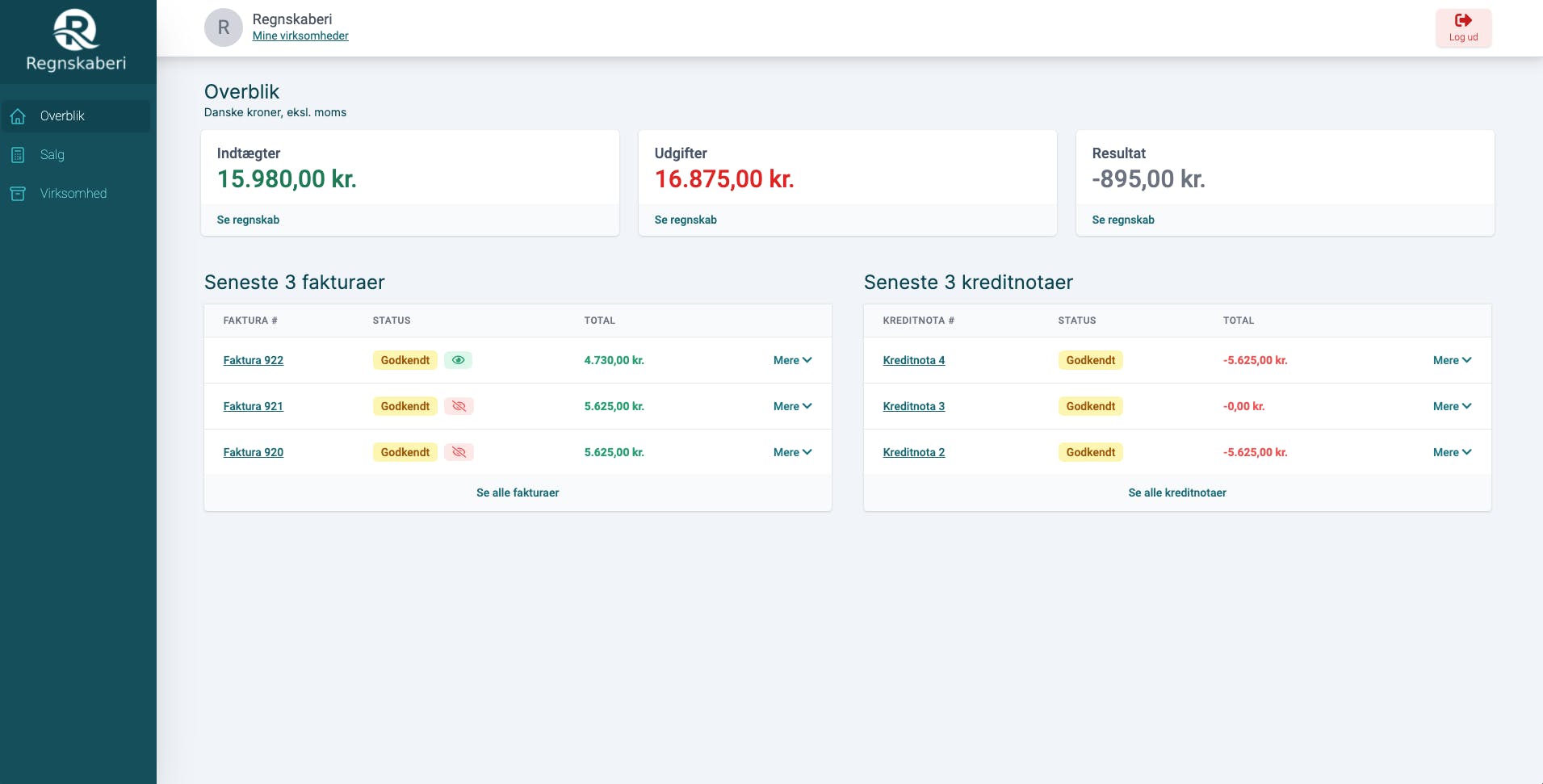Click Se regnskab under Udgifter

tap(686, 220)
